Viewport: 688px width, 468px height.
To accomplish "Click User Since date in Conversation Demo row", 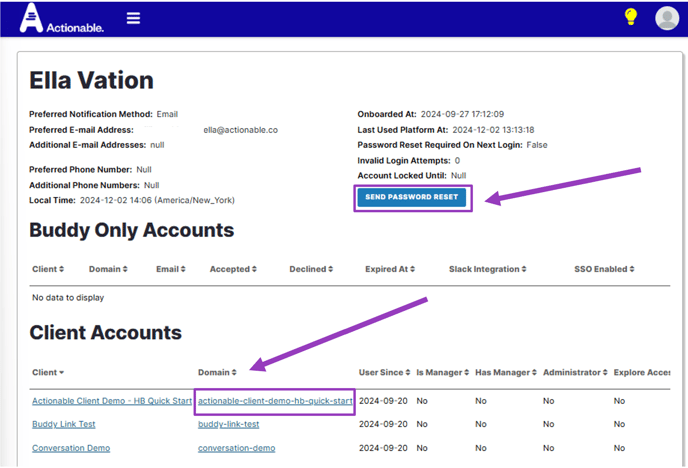I will 383,448.
